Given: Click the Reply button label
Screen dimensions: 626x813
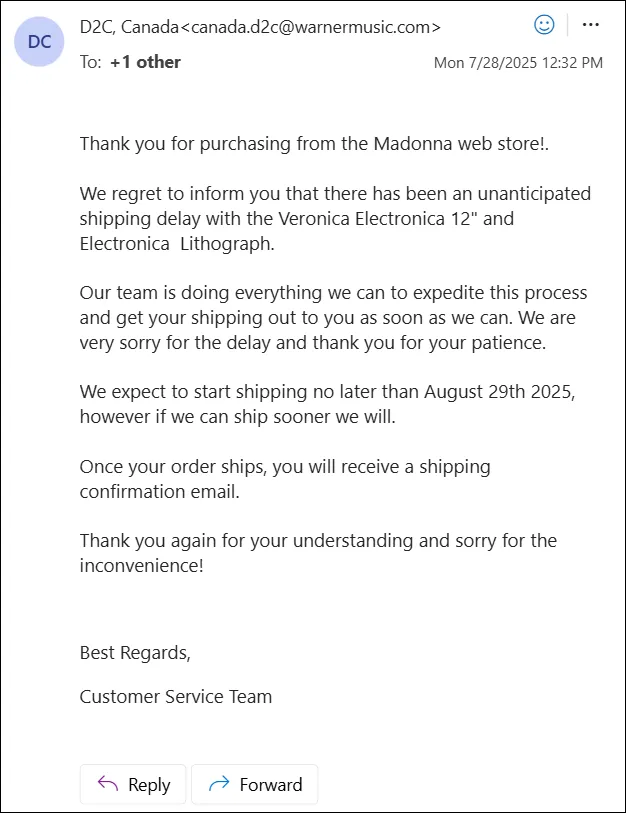Looking at the screenshot, I should point(149,785).
